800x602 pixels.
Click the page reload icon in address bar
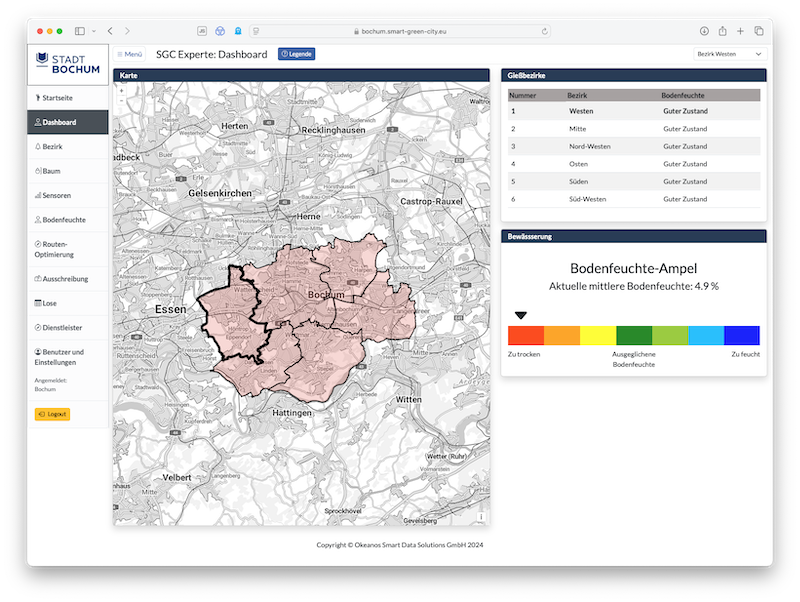click(544, 32)
